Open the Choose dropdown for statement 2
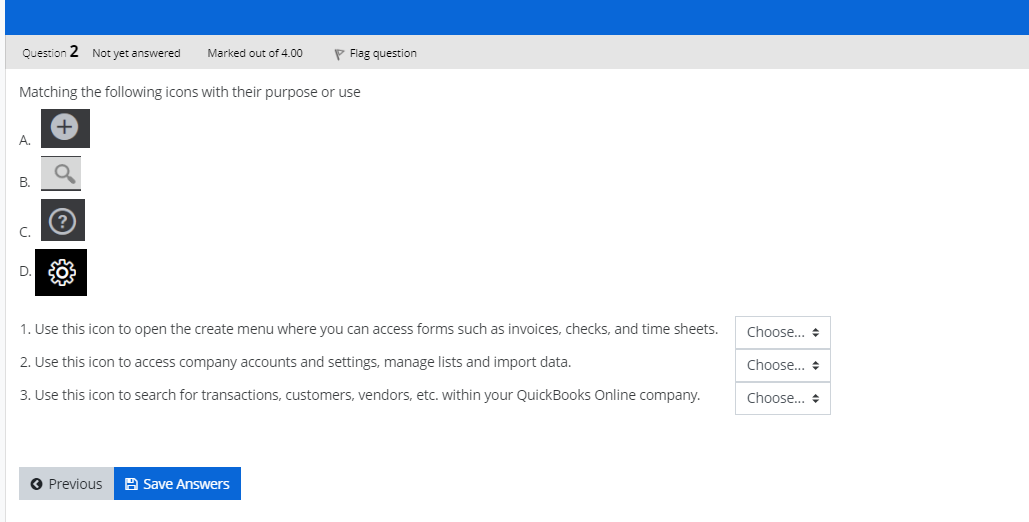Image resolution: width=1029 pixels, height=522 pixels. [x=782, y=365]
